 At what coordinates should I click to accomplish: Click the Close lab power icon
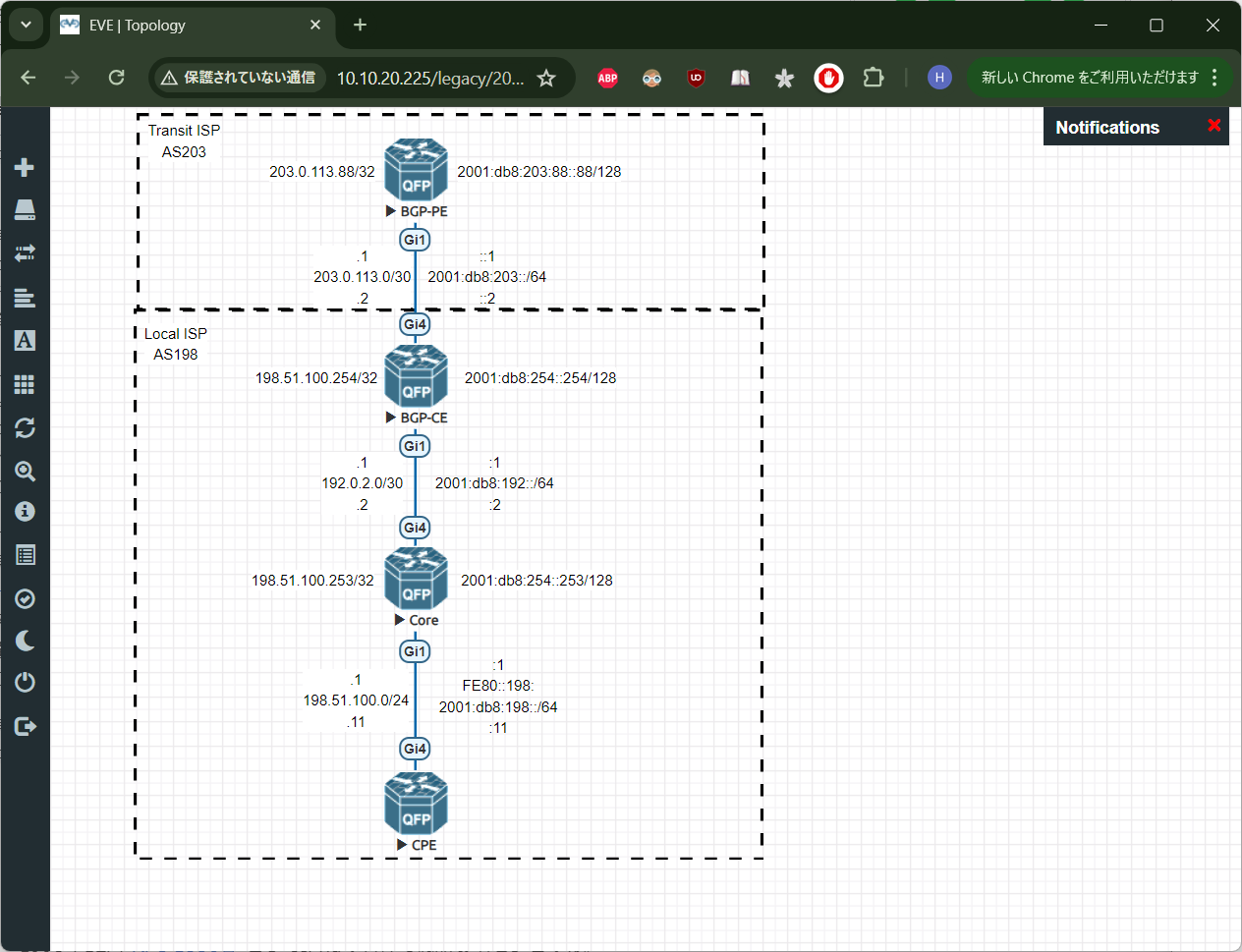coord(25,682)
